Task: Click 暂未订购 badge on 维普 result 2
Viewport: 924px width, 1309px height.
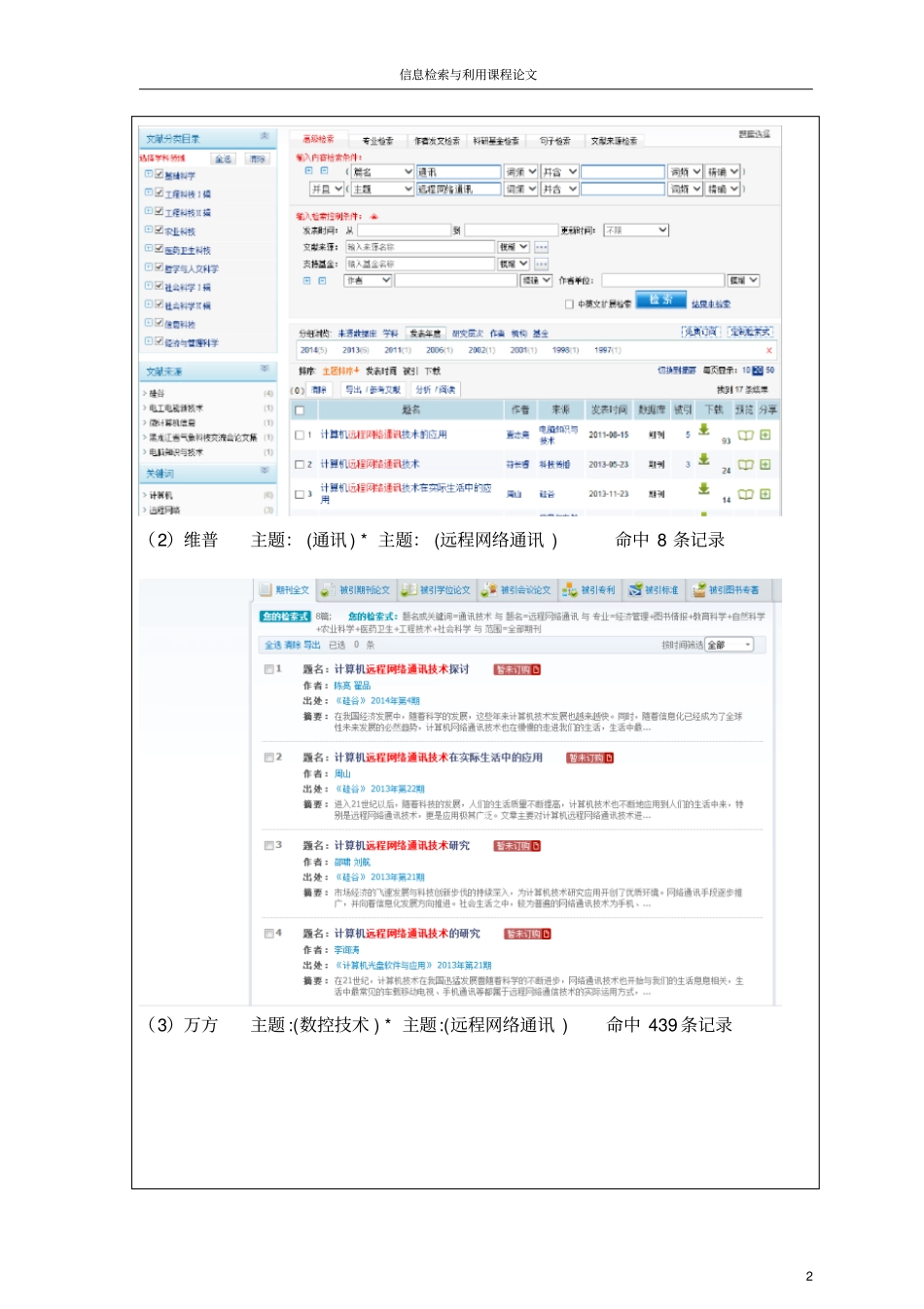Action: pyautogui.click(x=590, y=758)
